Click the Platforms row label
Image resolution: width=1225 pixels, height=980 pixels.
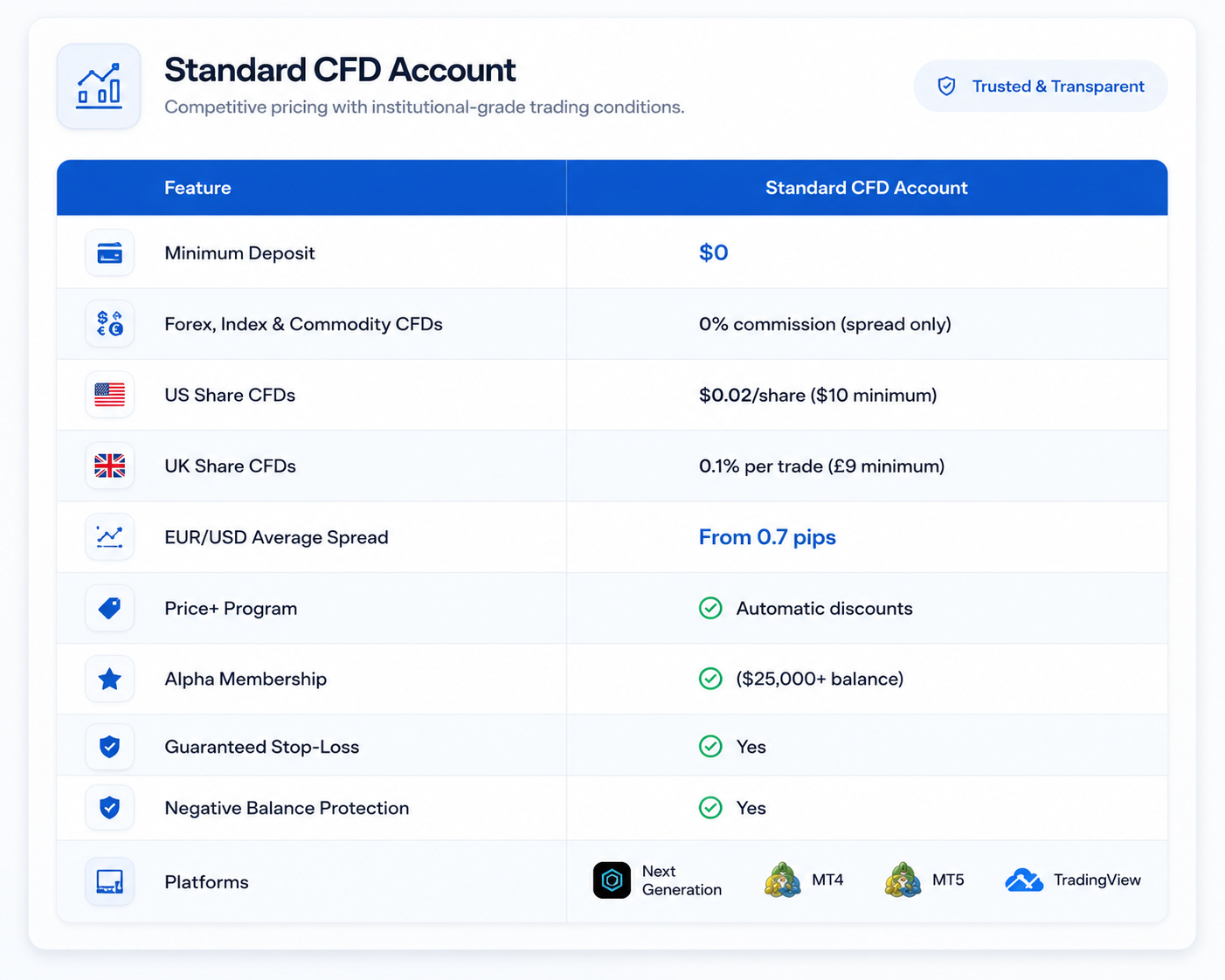tap(206, 882)
